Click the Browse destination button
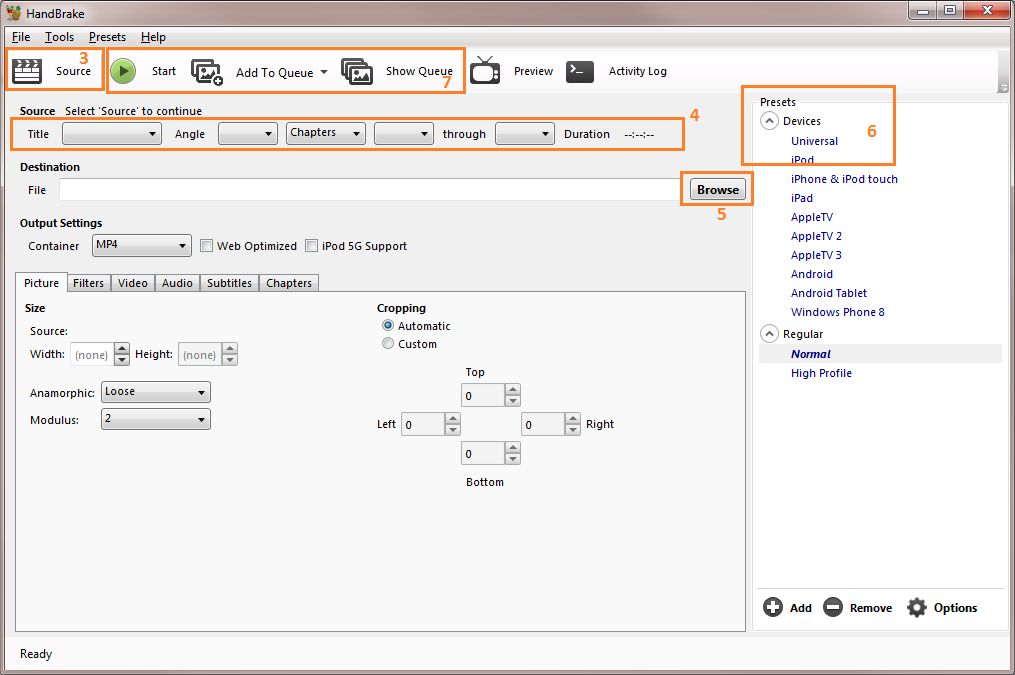 (718, 190)
